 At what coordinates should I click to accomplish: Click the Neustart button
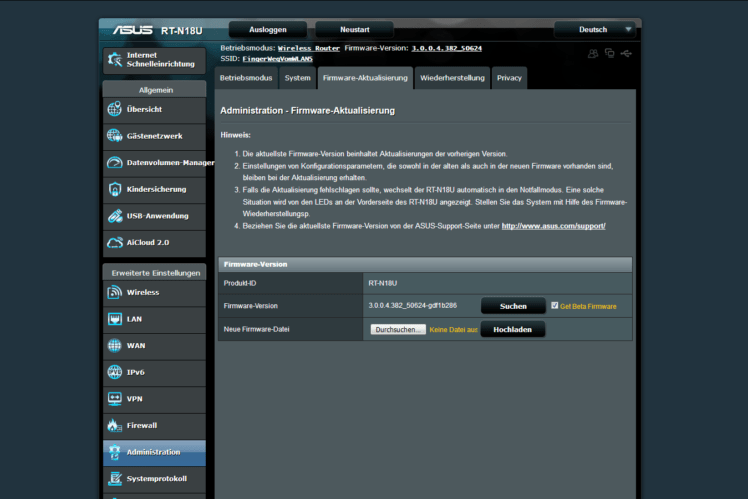pos(355,30)
